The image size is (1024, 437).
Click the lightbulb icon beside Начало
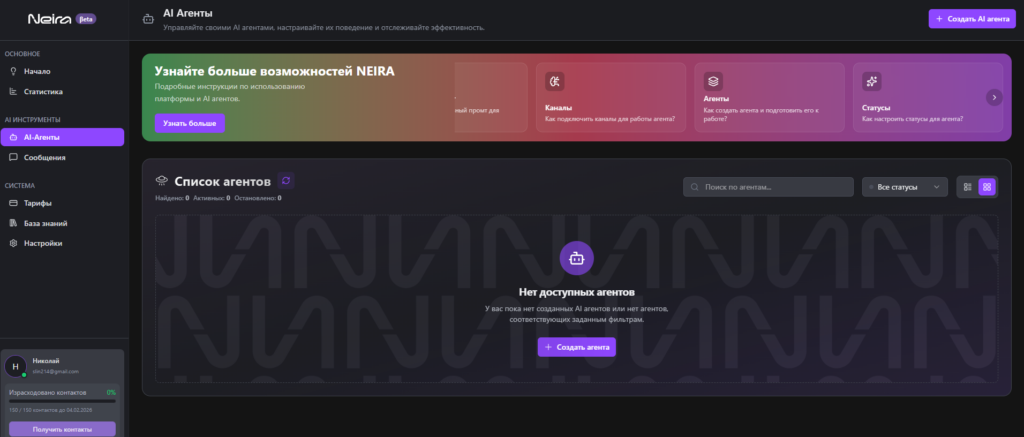[x=13, y=71]
